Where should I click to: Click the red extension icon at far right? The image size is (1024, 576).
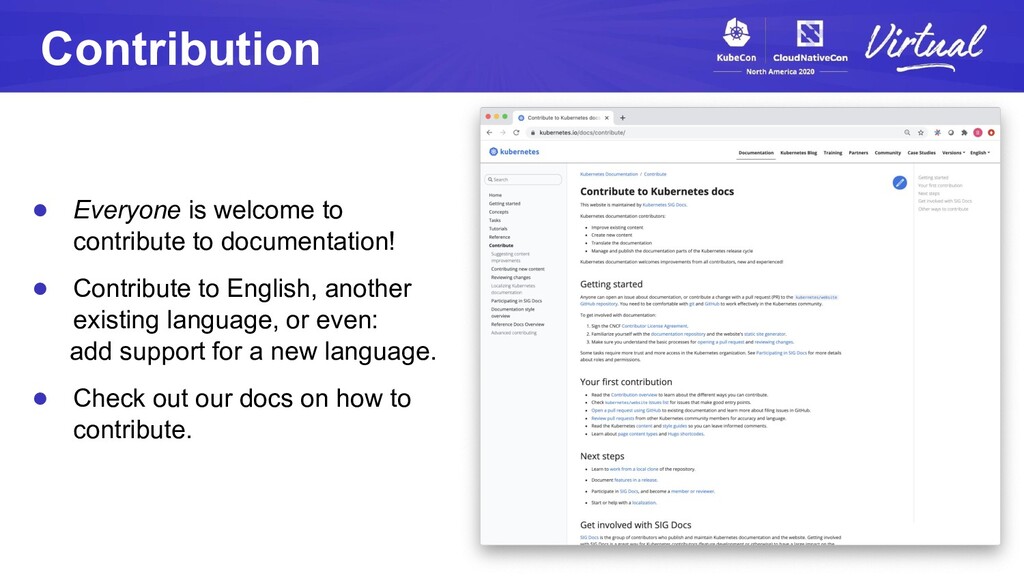(991, 133)
